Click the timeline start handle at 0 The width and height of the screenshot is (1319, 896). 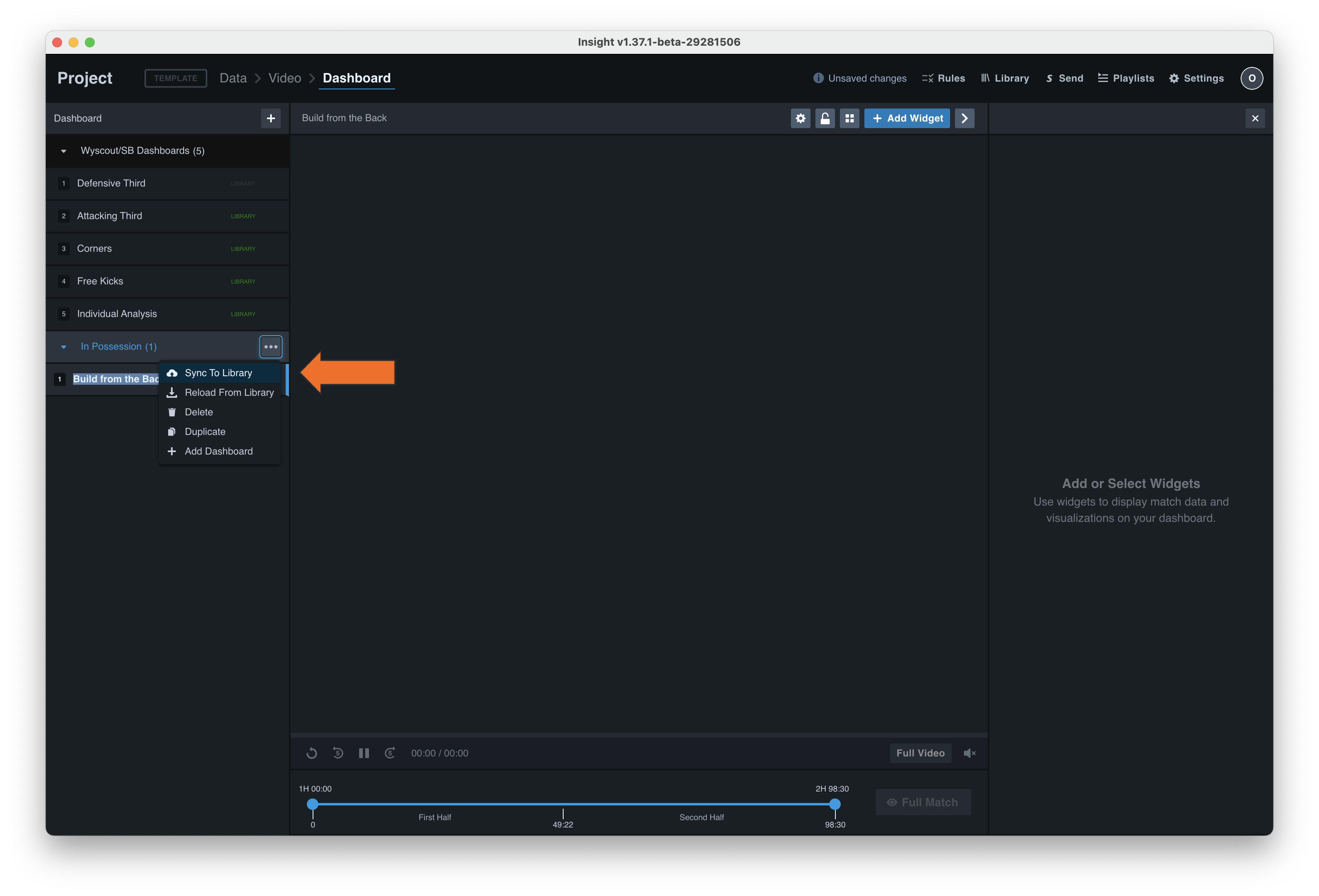(313, 803)
